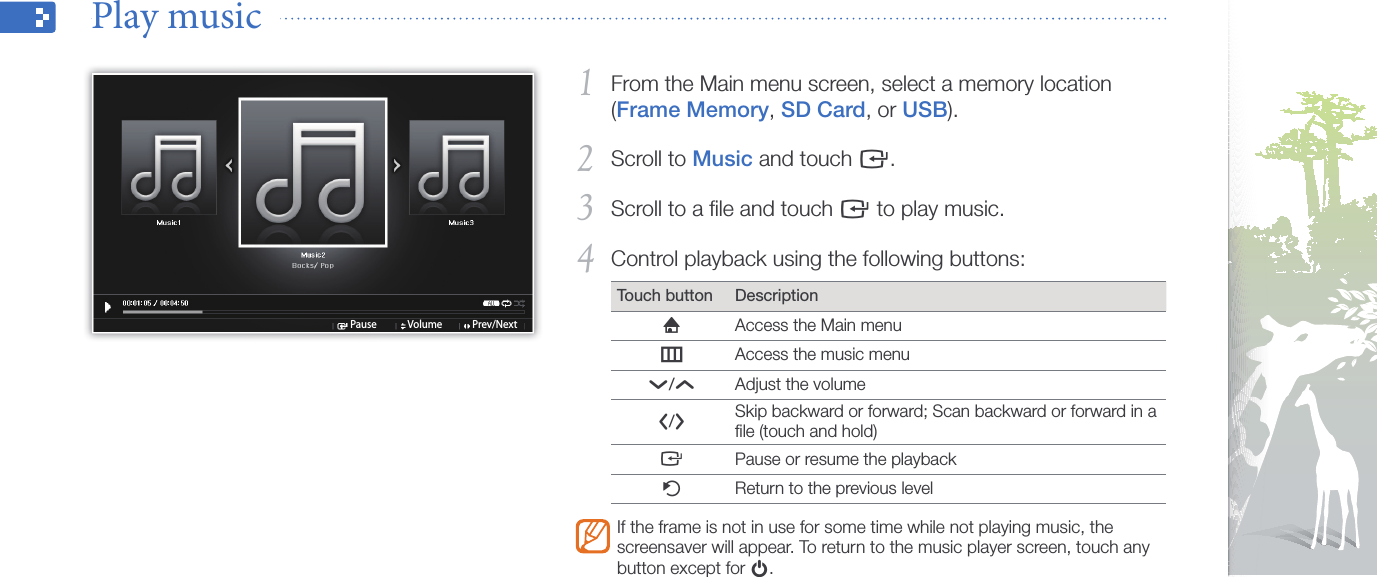Click the left chevron beside Music2

pyautogui.click(x=229, y=166)
